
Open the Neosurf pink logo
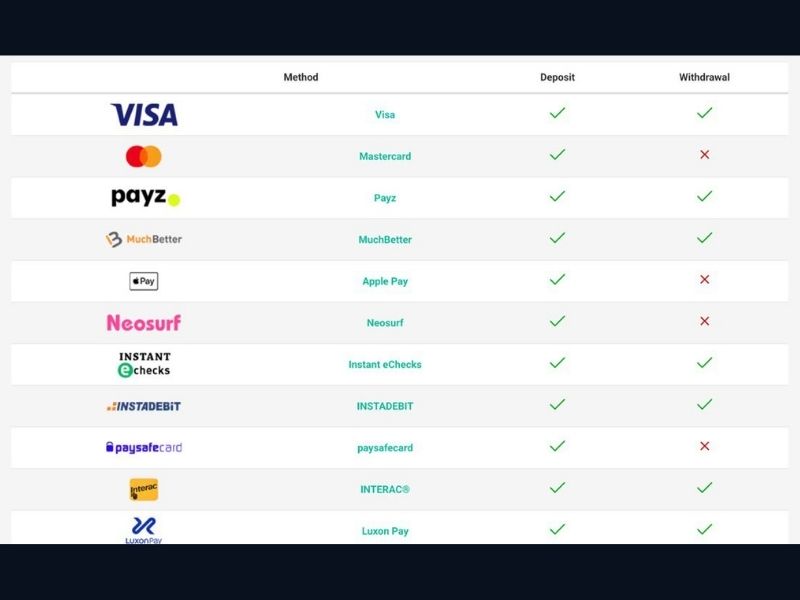tap(144, 323)
